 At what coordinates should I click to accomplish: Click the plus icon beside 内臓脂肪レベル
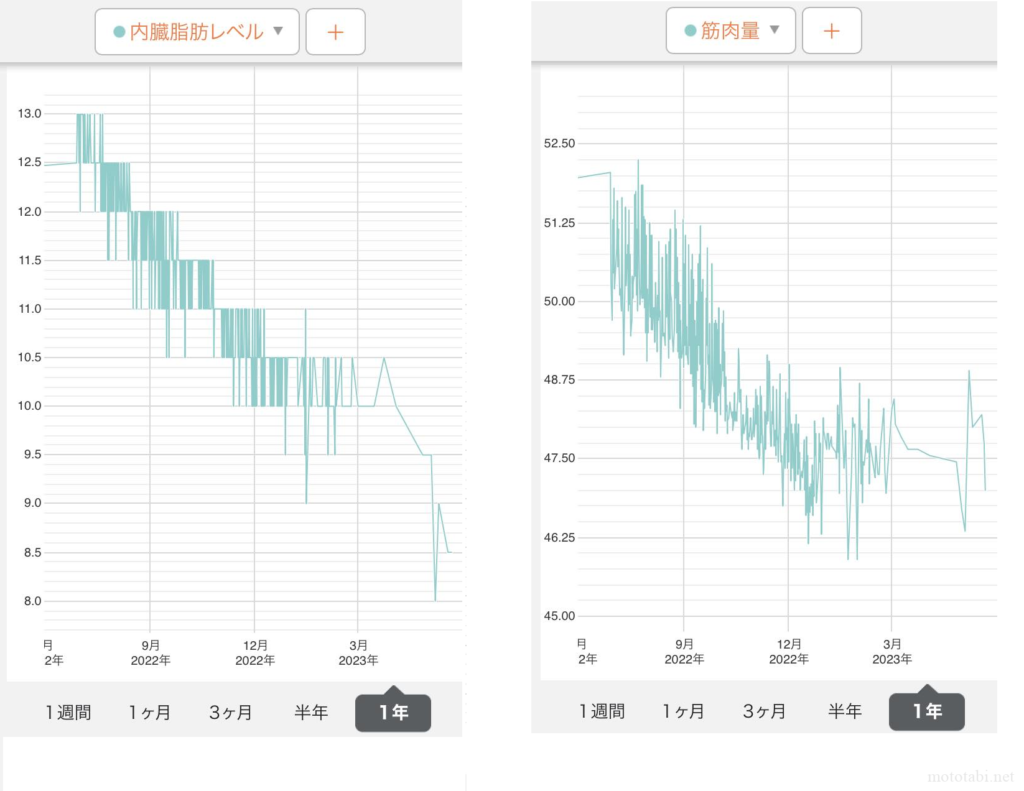point(335,32)
